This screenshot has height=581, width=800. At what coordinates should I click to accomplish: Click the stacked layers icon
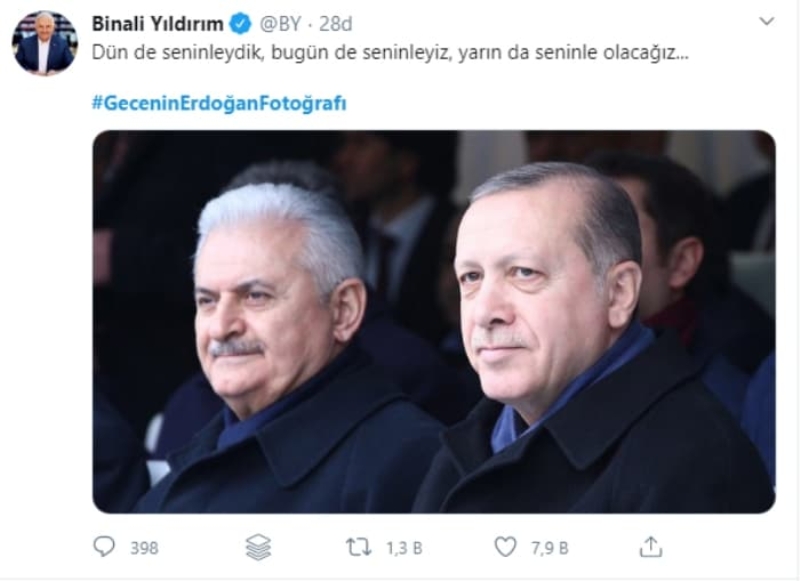tap(259, 547)
